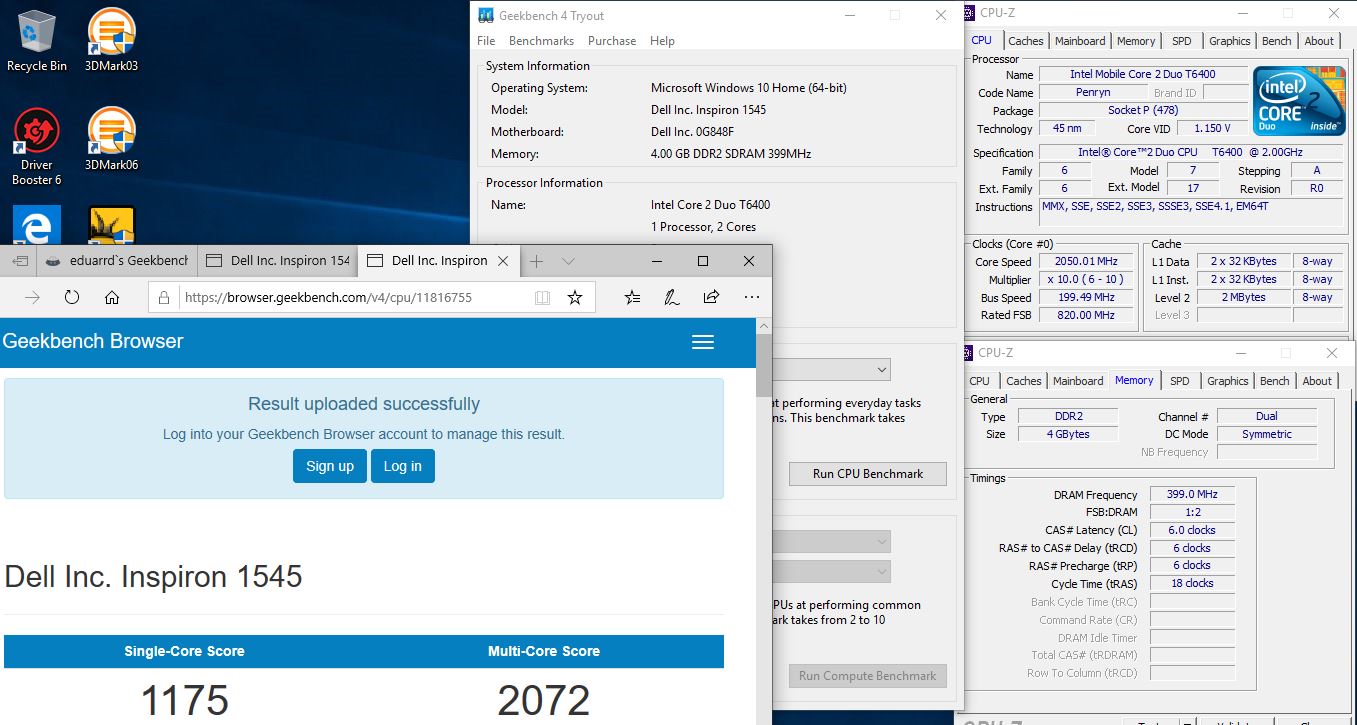Switch to Memory tab in top CPU-Z
The image size is (1357, 725).
pos(1136,41)
